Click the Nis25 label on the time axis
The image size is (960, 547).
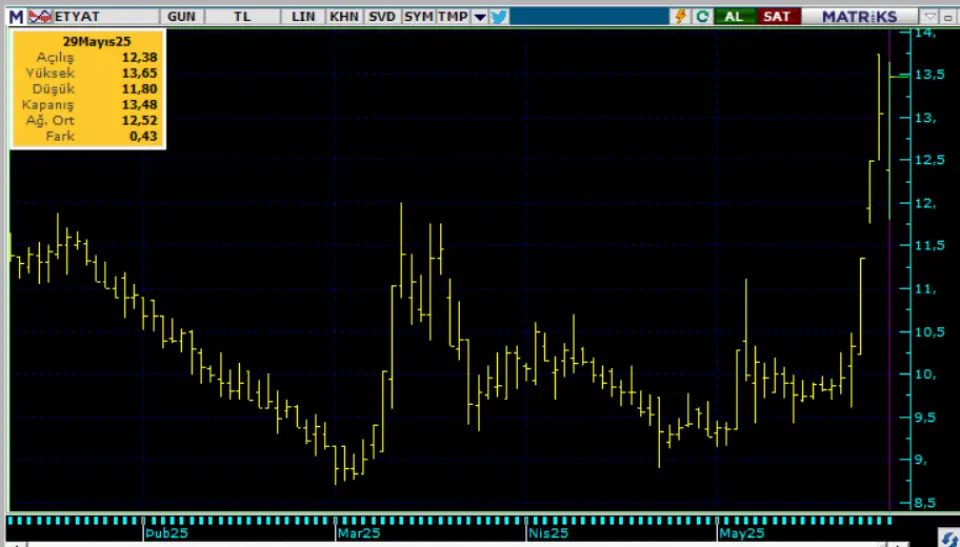(x=549, y=533)
